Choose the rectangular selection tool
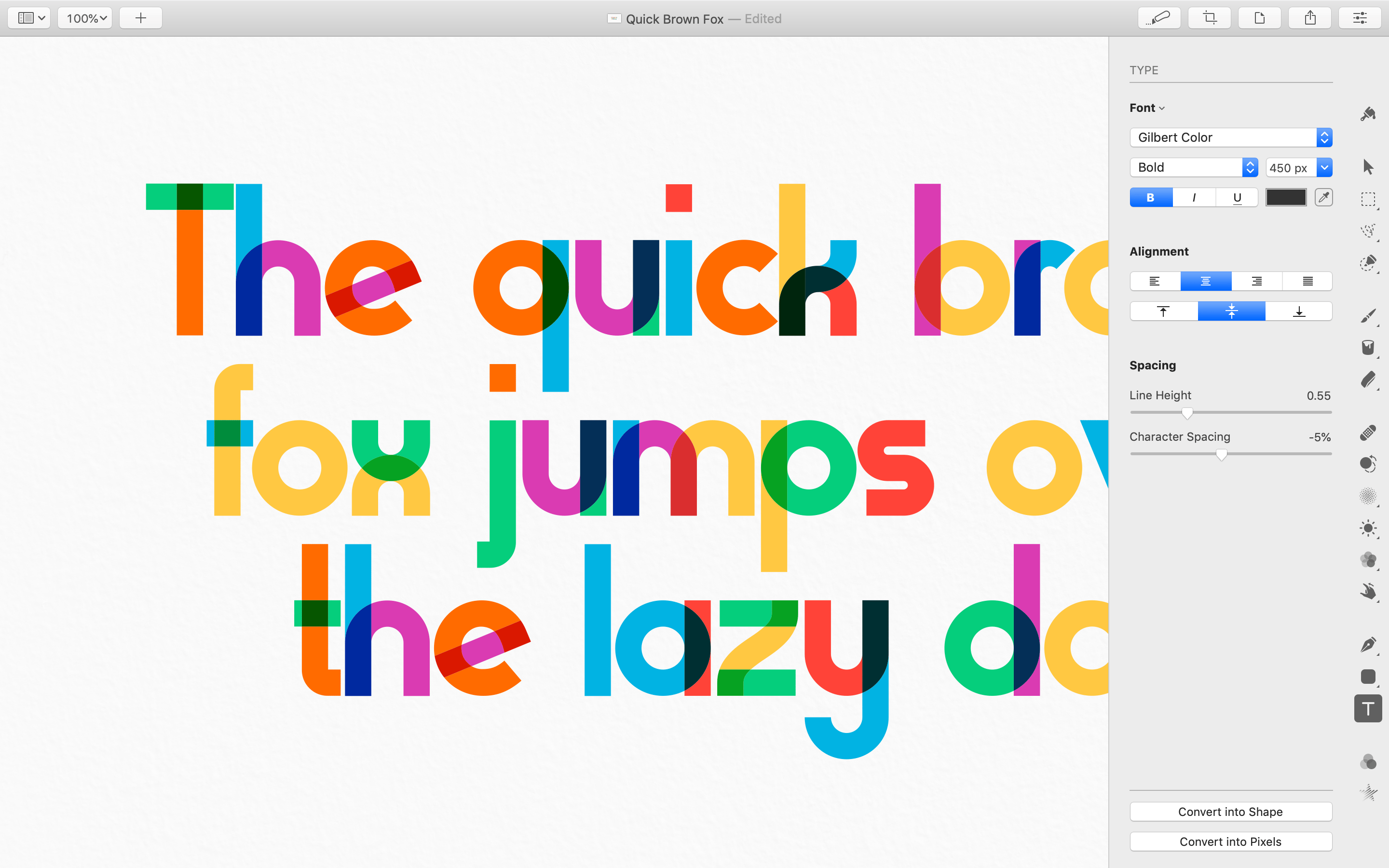Screen dimensions: 1389x868 (x=1368, y=199)
